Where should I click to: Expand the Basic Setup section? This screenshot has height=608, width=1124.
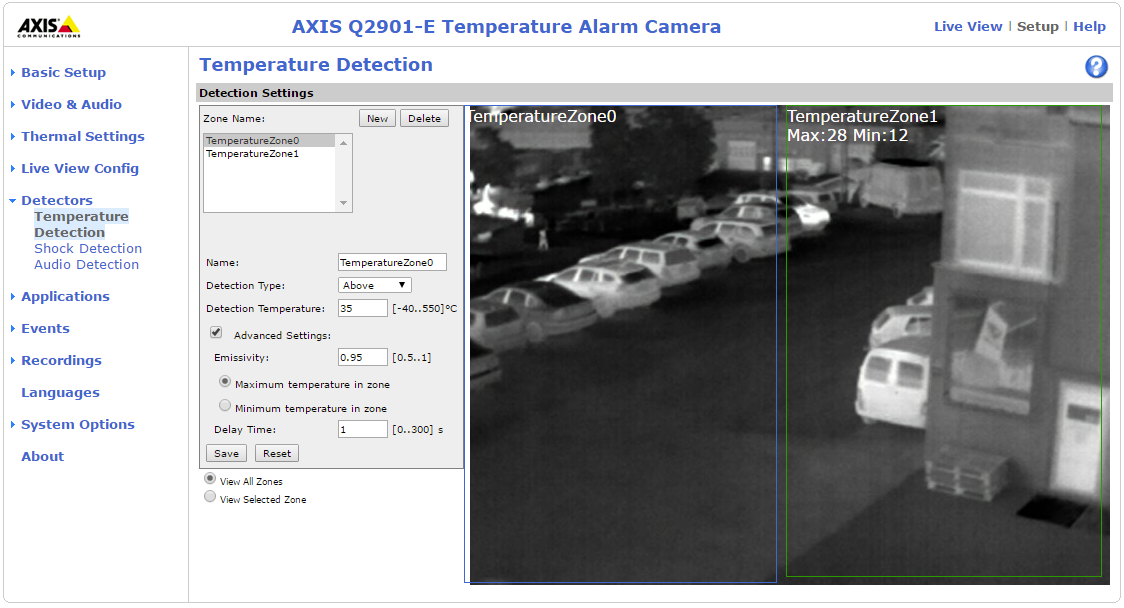pyautogui.click(x=63, y=72)
